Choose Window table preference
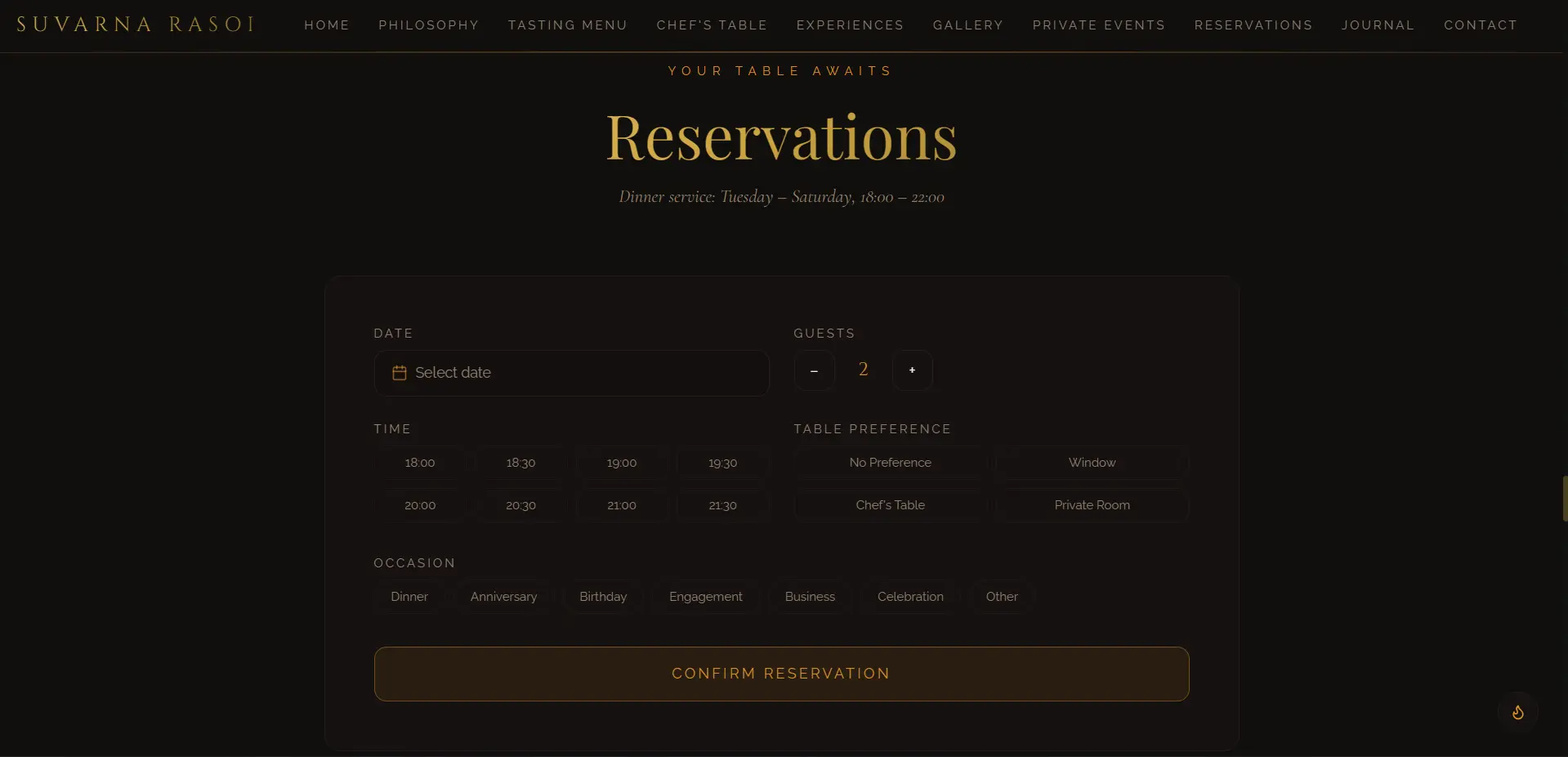This screenshot has height=757, width=1568. coord(1092,463)
